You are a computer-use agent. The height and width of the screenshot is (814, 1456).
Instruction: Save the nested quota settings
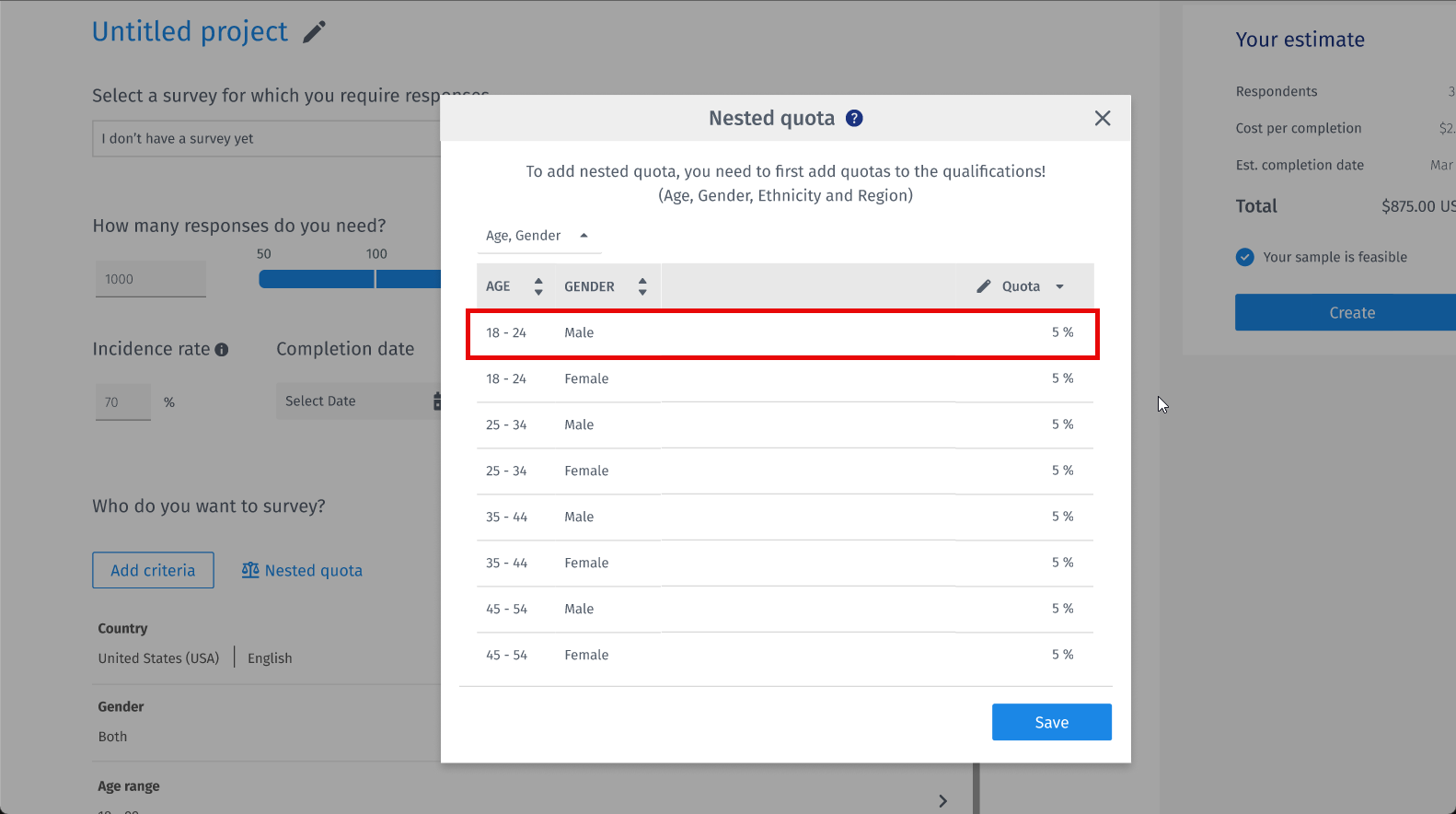(1051, 722)
